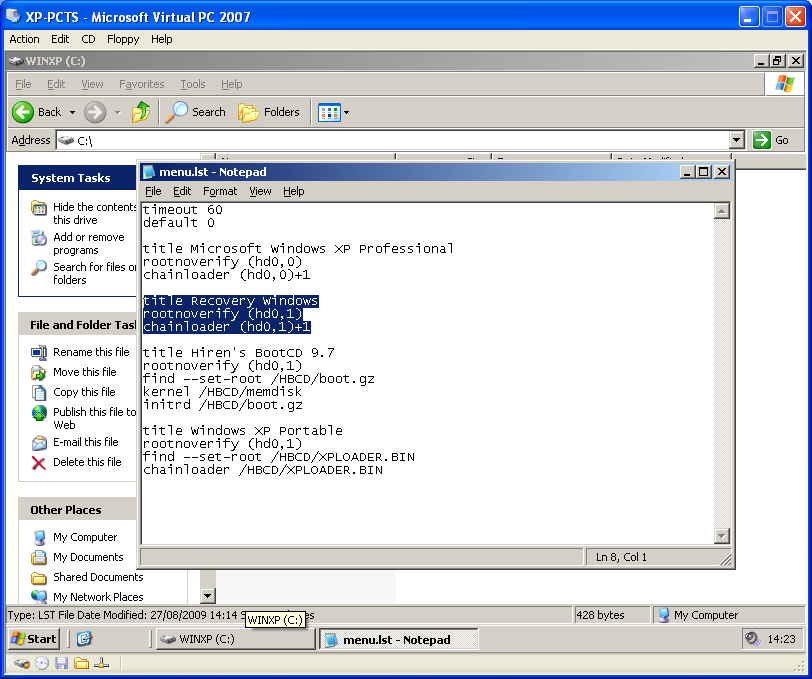The height and width of the screenshot is (679, 812).
Task: Click the 'title Hiren's BootCD 9.7' line
Action: tap(239, 353)
